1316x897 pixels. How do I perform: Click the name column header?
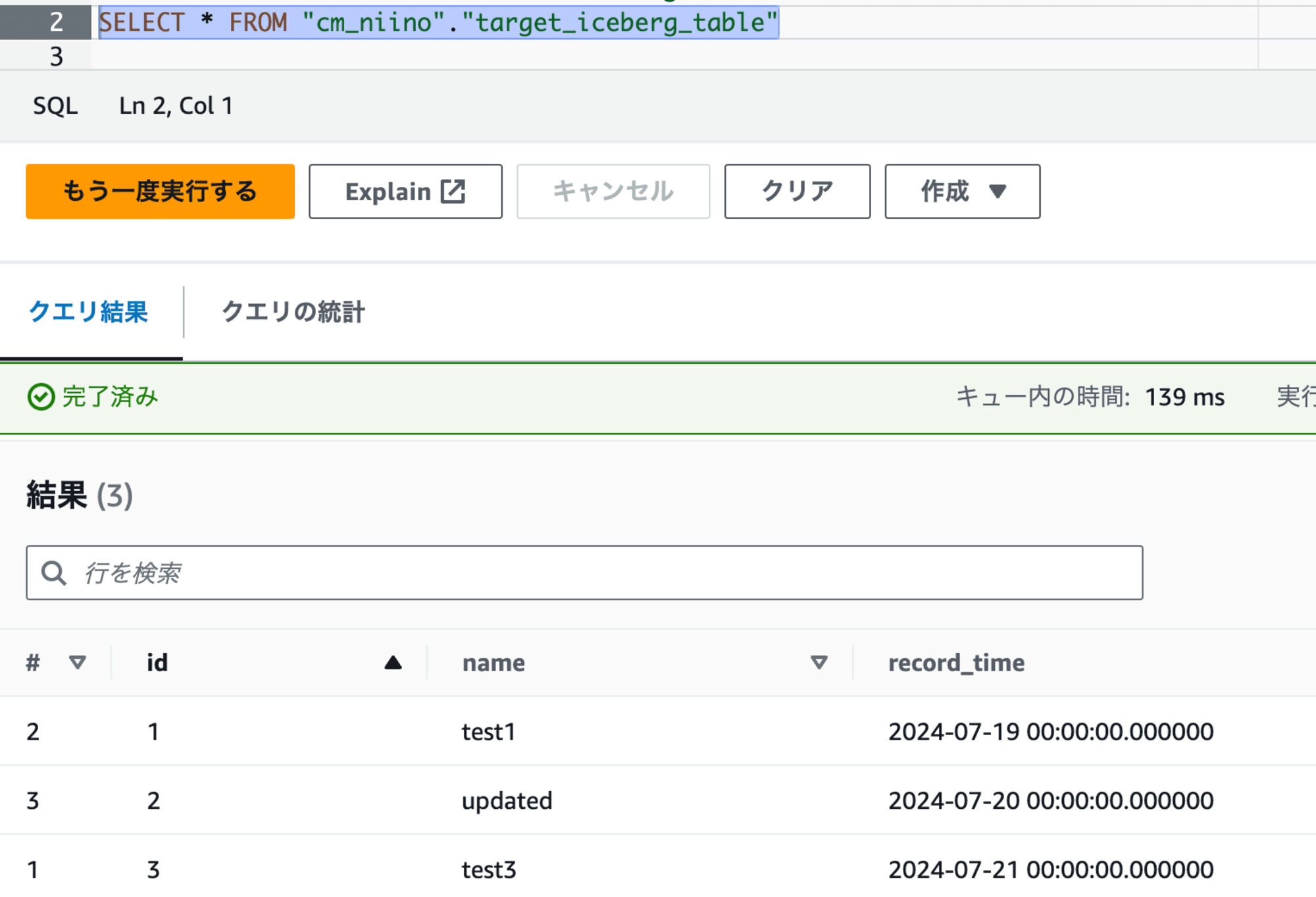click(493, 663)
